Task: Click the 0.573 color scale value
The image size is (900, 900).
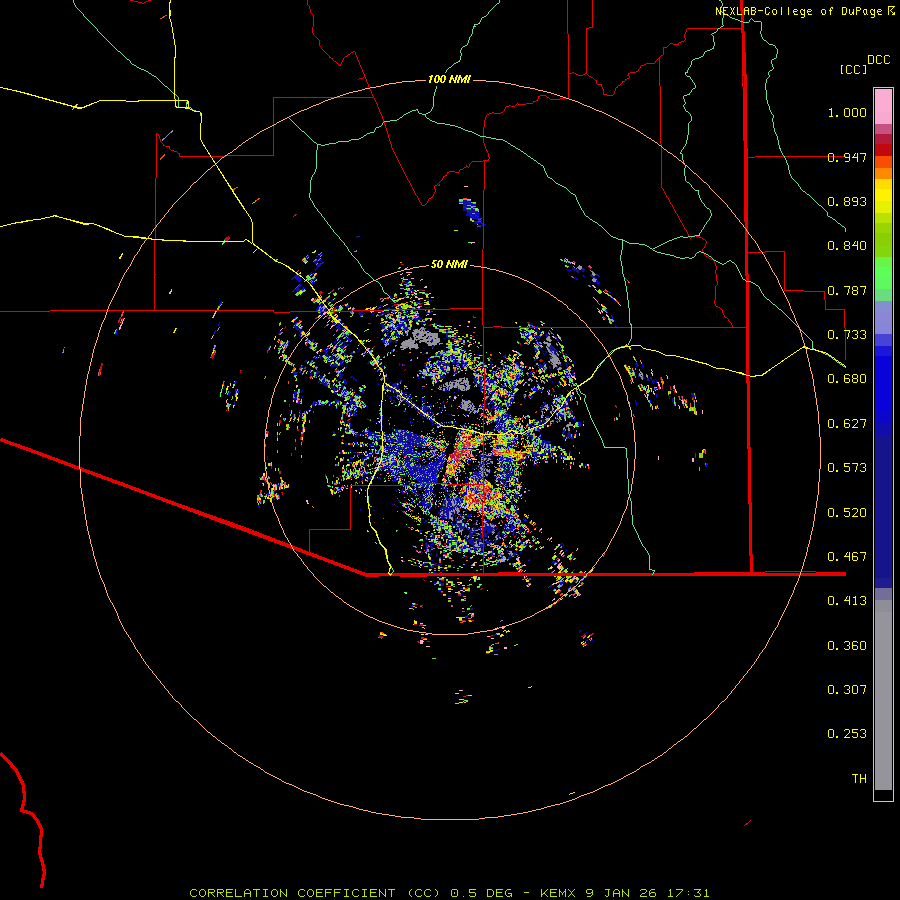Action: click(847, 468)
